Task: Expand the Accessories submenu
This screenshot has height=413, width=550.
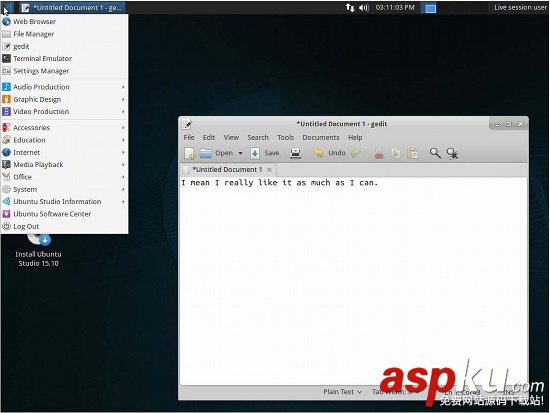Action: pyautogui.click(x=65, y=128)
